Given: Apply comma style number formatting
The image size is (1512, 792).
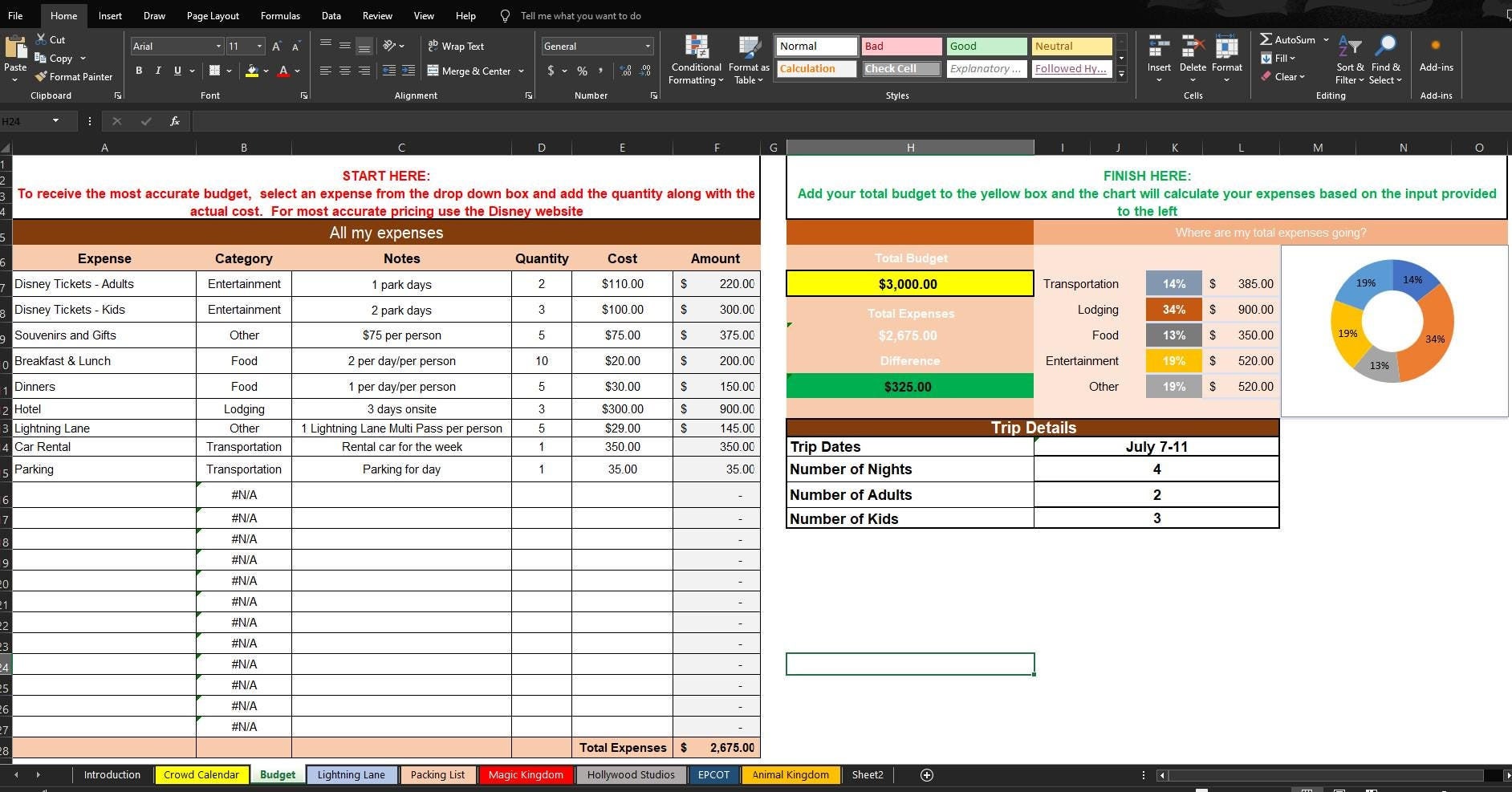Looking at the screenshot, I should coord(601,71).
